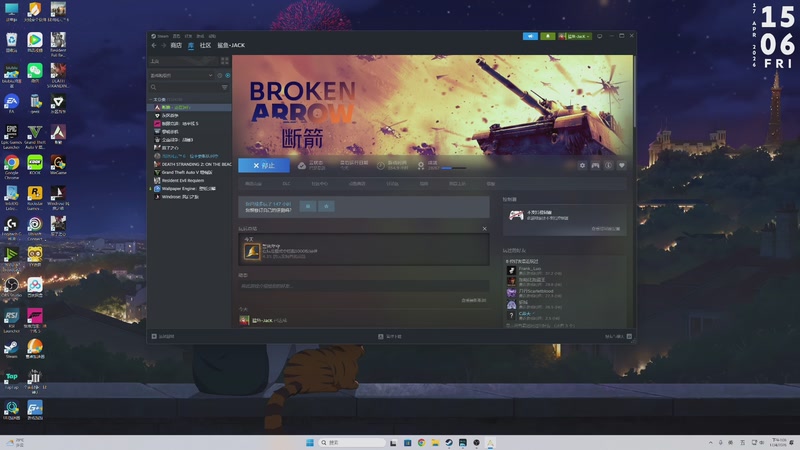Open the Epic Games Launcher desktop icon

tap(11, 137)
